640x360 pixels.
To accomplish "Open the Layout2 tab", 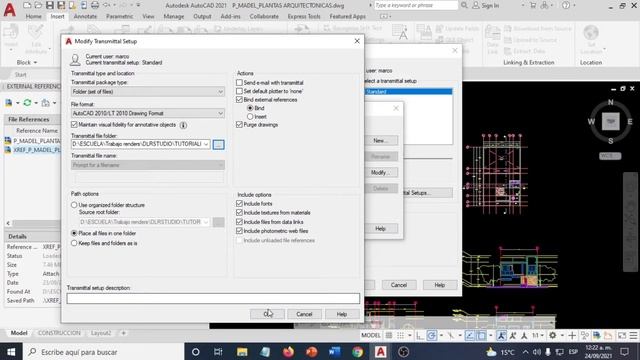I will pyautogui.click(x=101, y=333).
